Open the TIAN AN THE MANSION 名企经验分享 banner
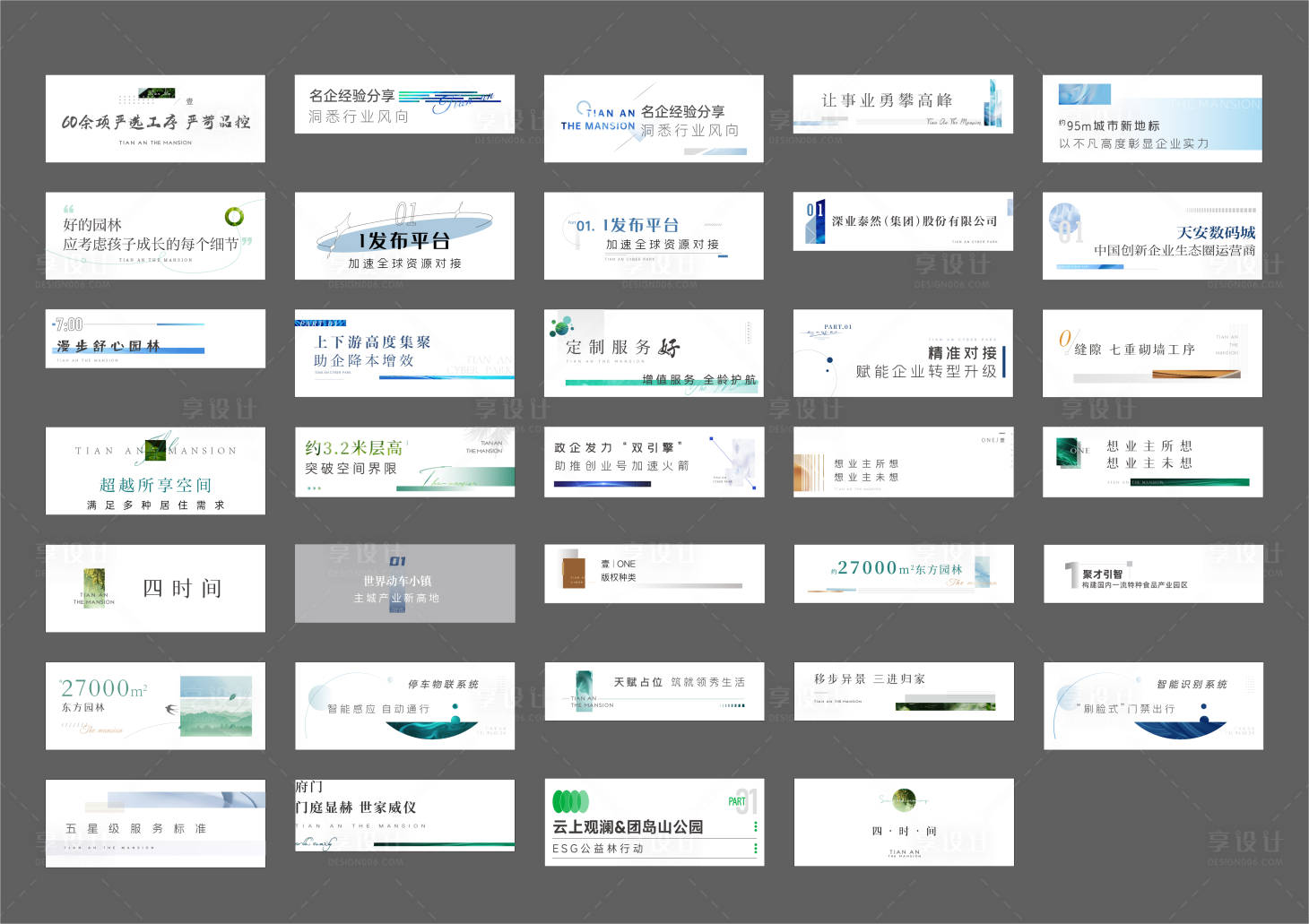 [654, 118]
